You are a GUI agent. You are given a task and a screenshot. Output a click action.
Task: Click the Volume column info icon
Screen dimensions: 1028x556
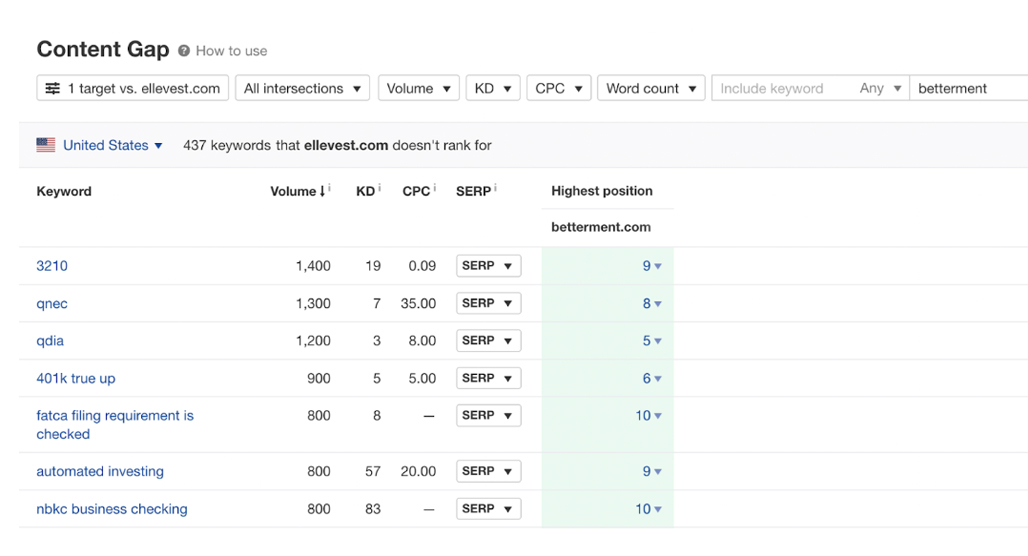tap(330, 188)
